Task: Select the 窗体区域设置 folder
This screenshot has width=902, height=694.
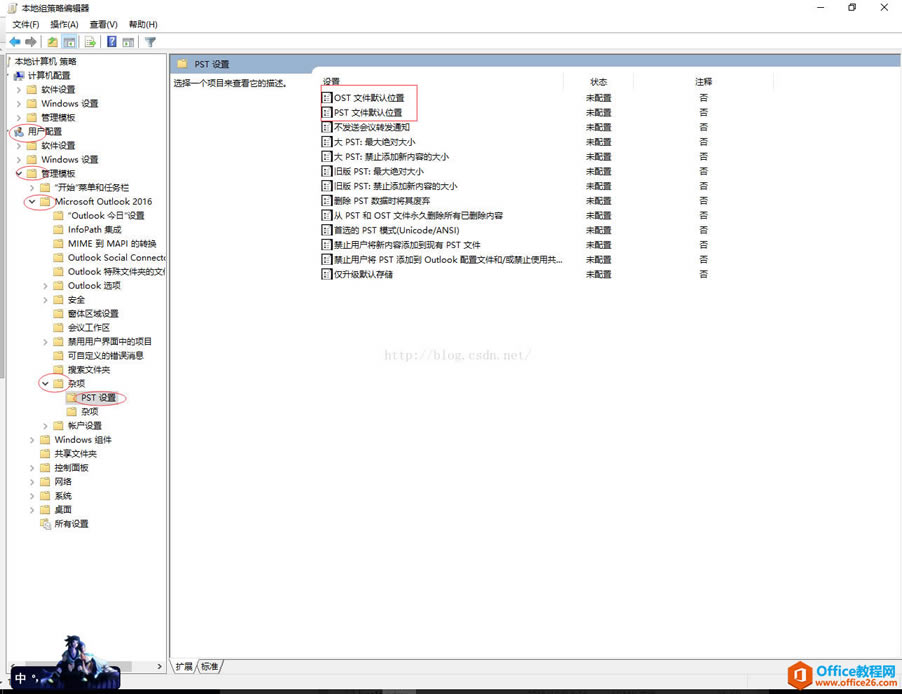Action: [x=93, y=314]
